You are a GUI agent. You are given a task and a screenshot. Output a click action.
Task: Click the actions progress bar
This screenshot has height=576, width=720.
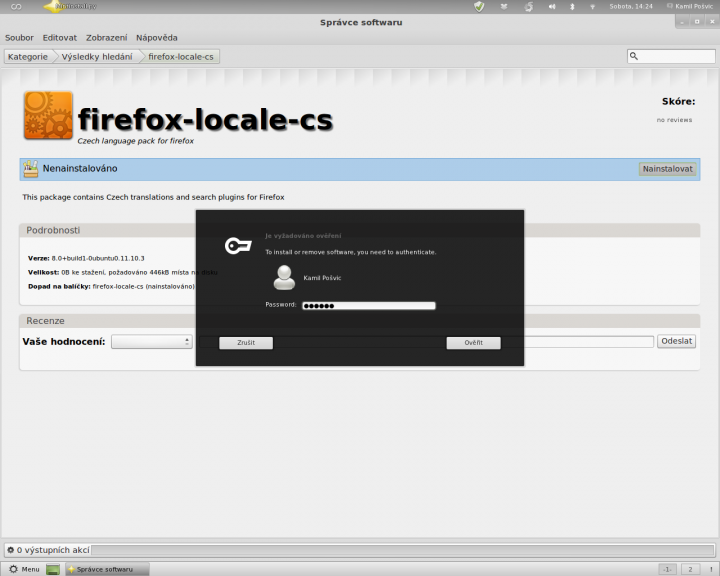pyautogui.click(x=402, y=550)
